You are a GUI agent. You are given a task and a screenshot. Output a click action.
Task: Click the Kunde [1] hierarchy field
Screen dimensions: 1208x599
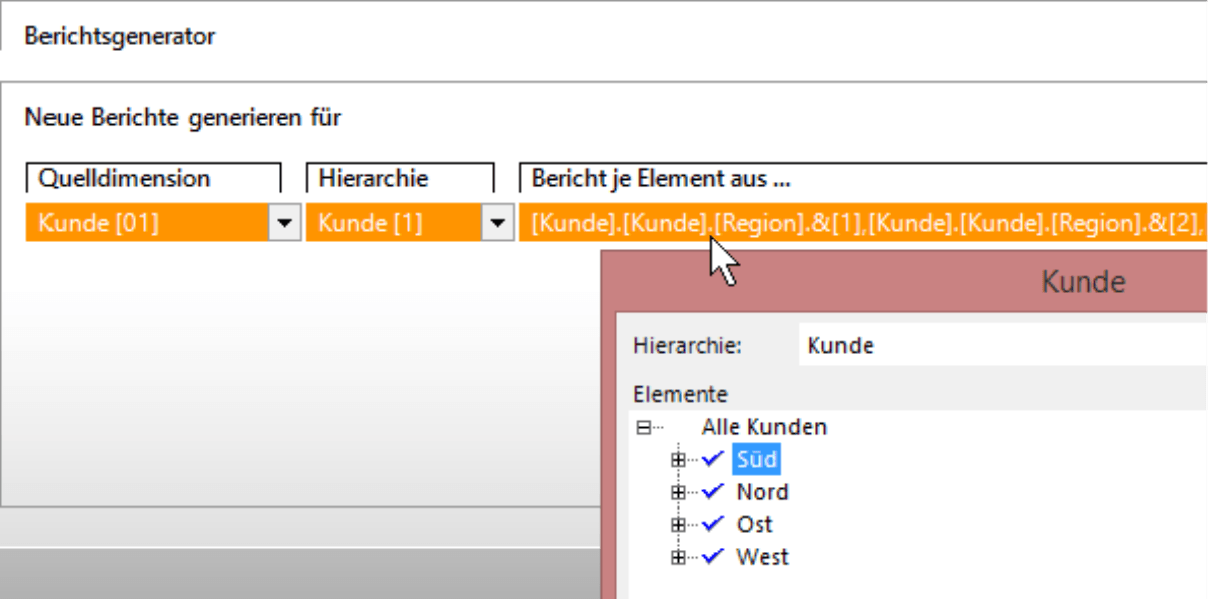394,224
